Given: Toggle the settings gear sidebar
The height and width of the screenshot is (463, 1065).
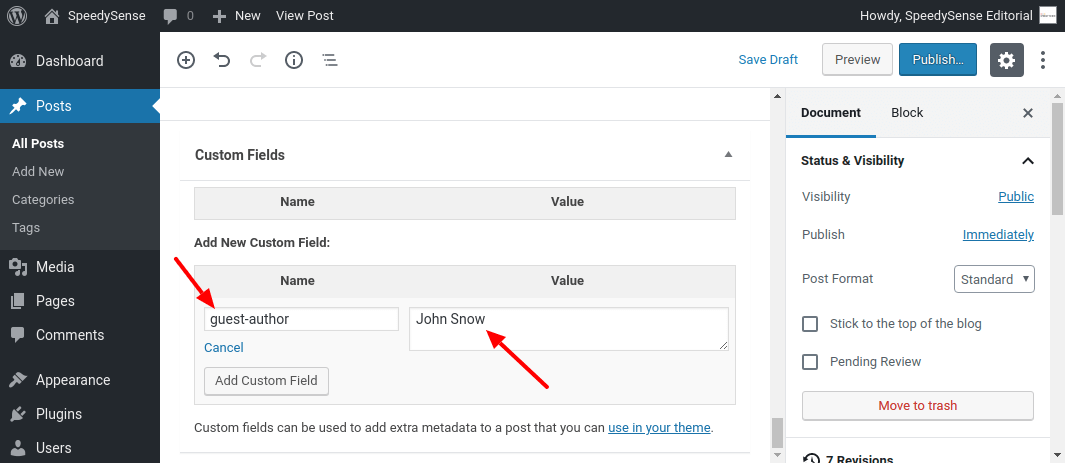Looking at the screenshot, I should tap(1007, 60).
